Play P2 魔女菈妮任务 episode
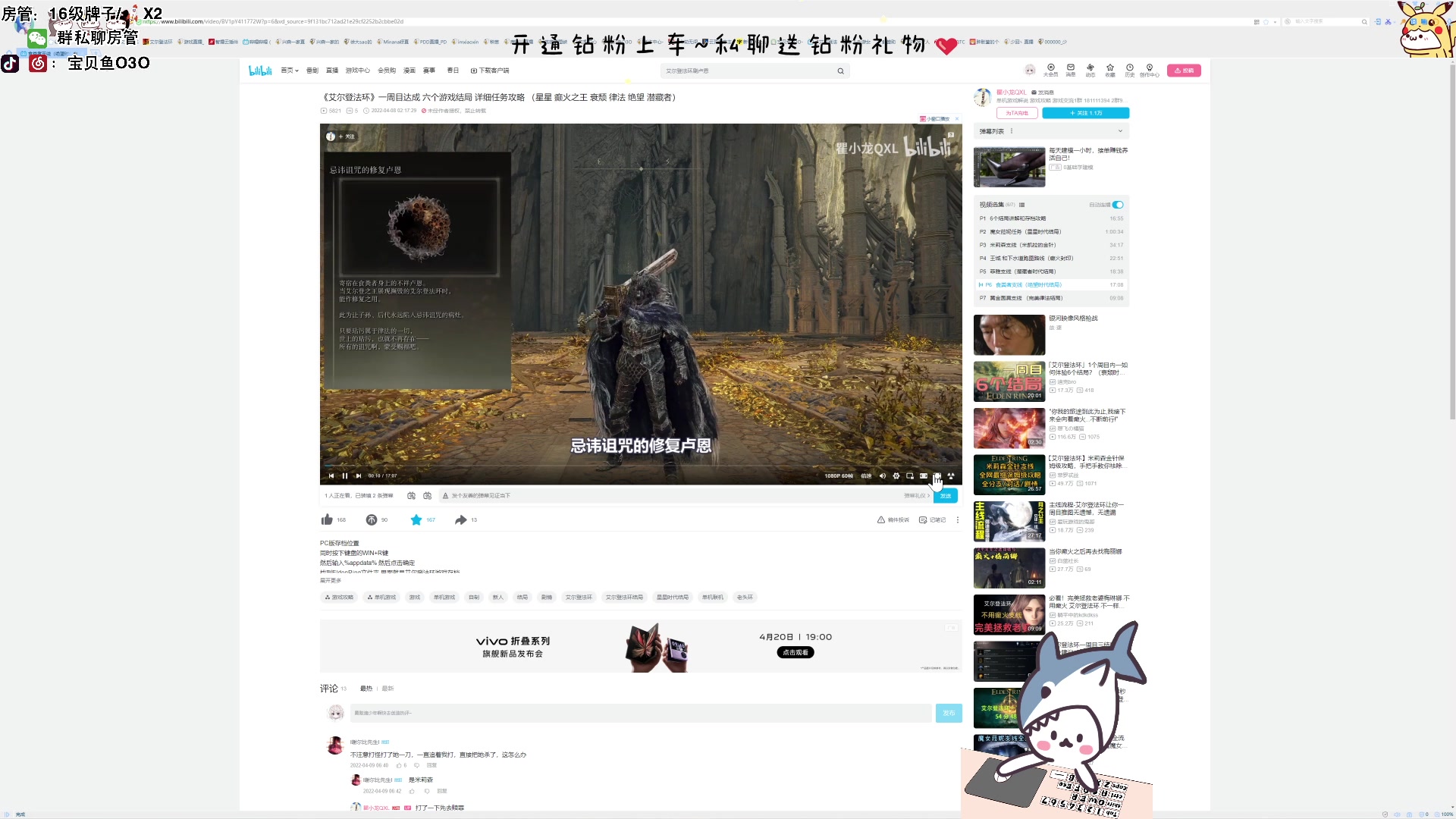The height and width of the screenshot is (819, 1456). pos(1052,232)
